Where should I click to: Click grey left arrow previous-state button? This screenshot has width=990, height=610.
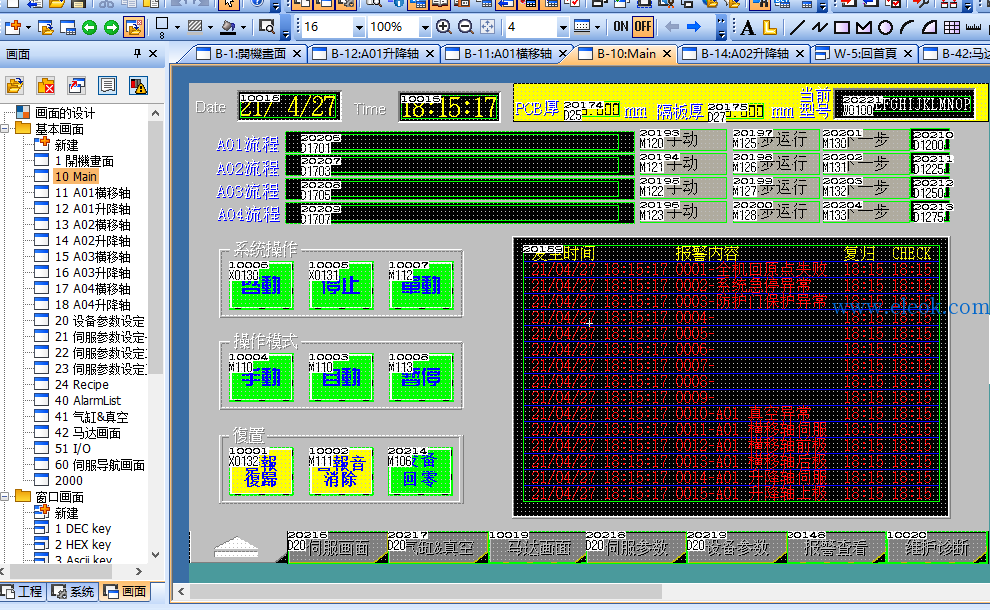672,27
